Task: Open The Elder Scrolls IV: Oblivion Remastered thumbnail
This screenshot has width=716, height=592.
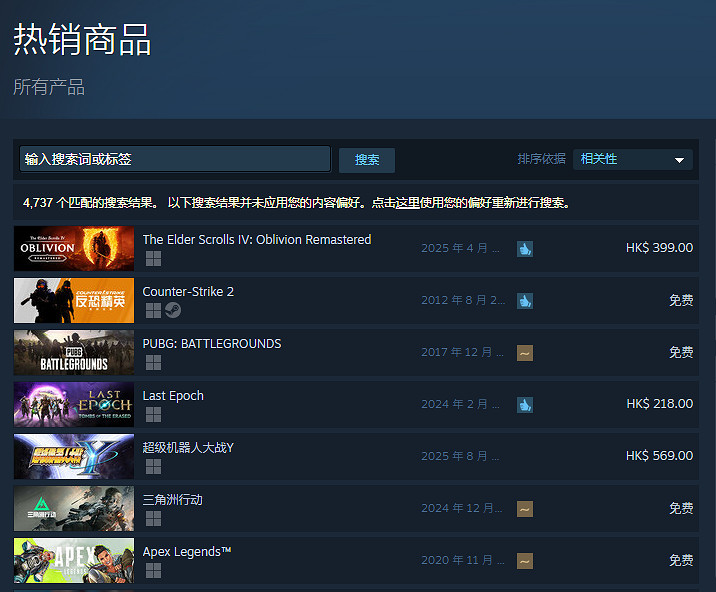Action: (x=74, y=248)
